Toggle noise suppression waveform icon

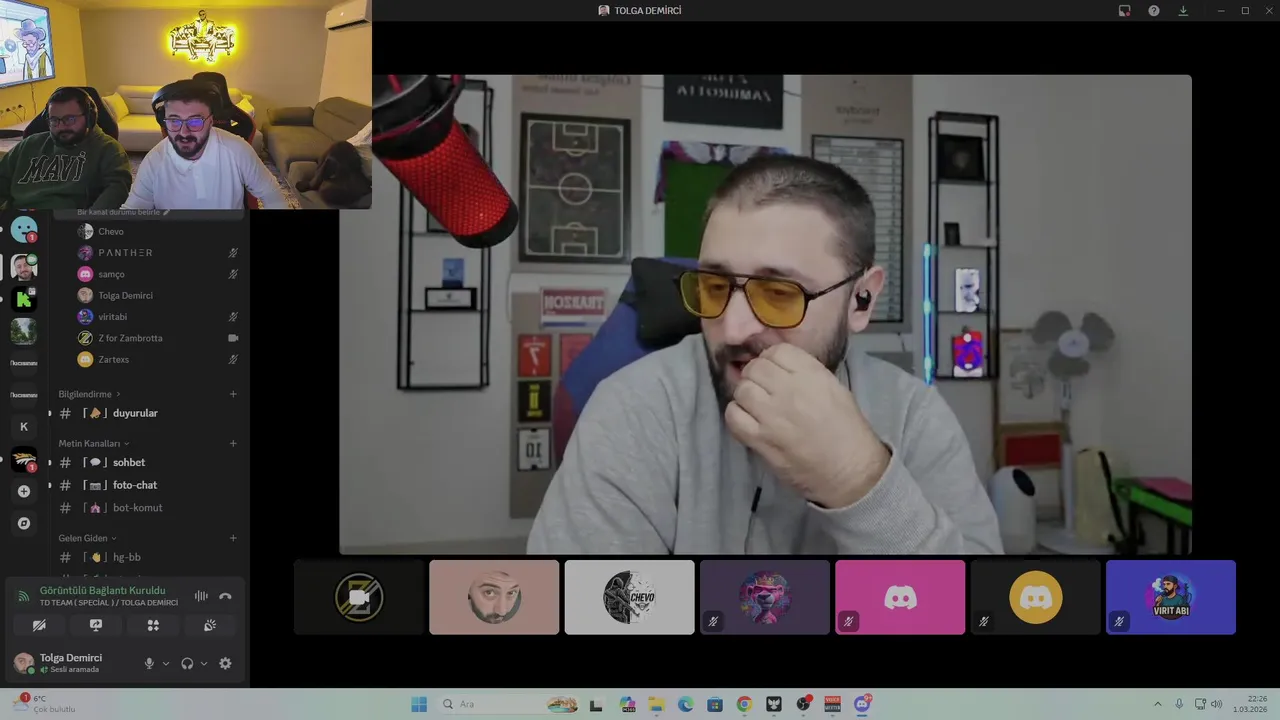[201, 596]
